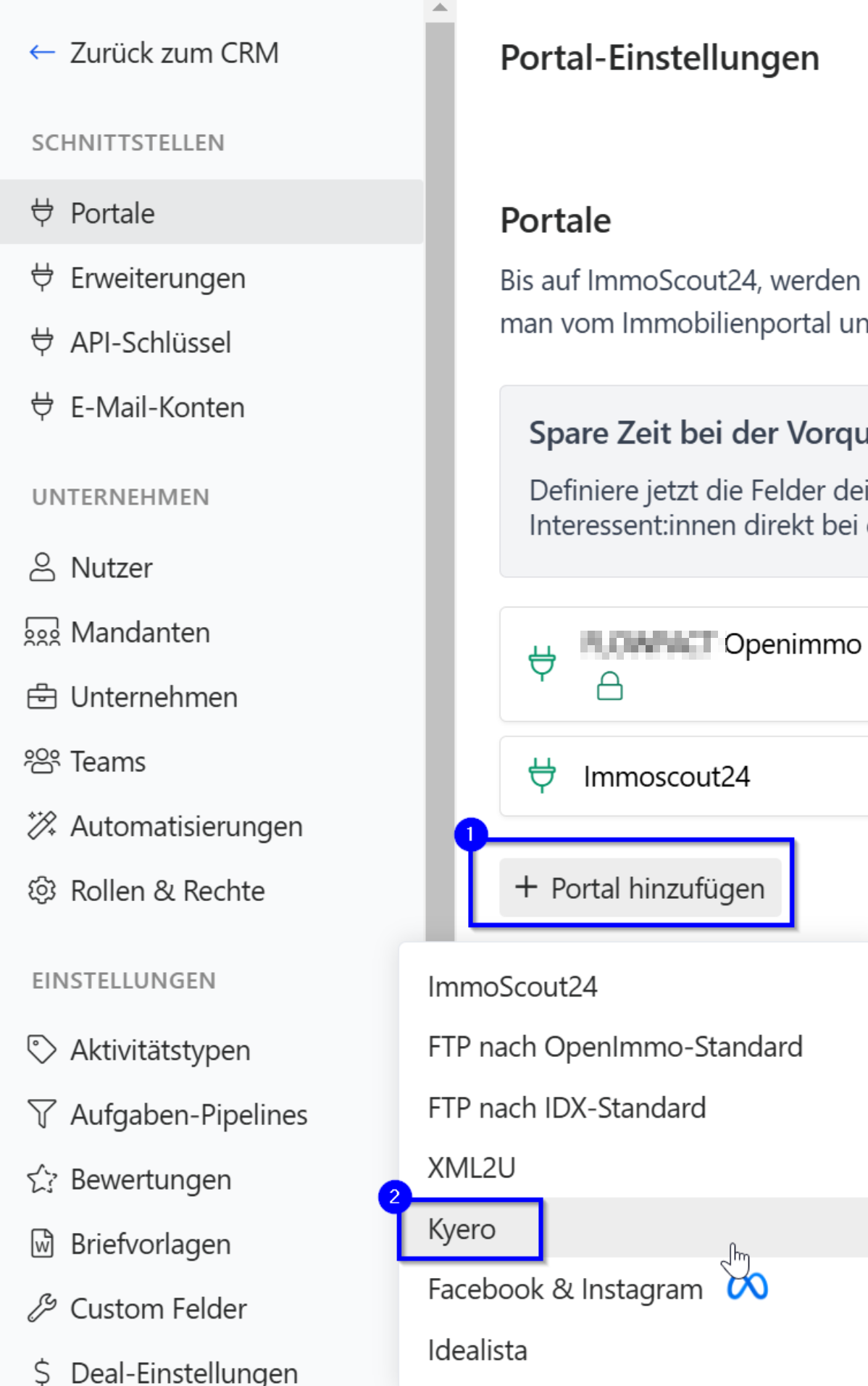The width and height of the screenshot is (868, 1386).
Task: Click the Mandanten group icon
Action: tap(42, 632)
